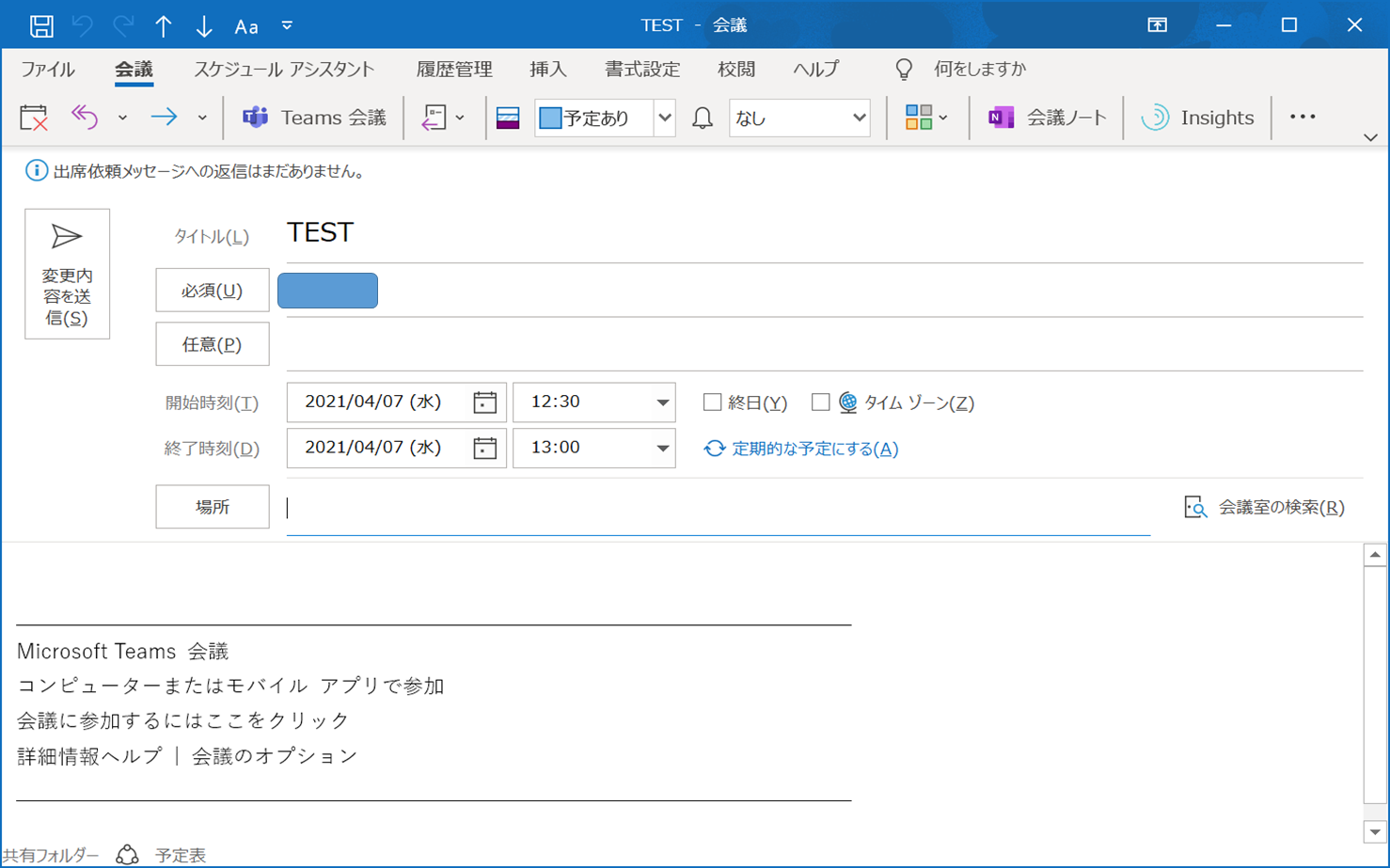The width and height of the screenshot is (1390, 868).
Task: Click the Undo arrow in quick access toolbar
Action: pyautogui.click(x=83, y=25)
